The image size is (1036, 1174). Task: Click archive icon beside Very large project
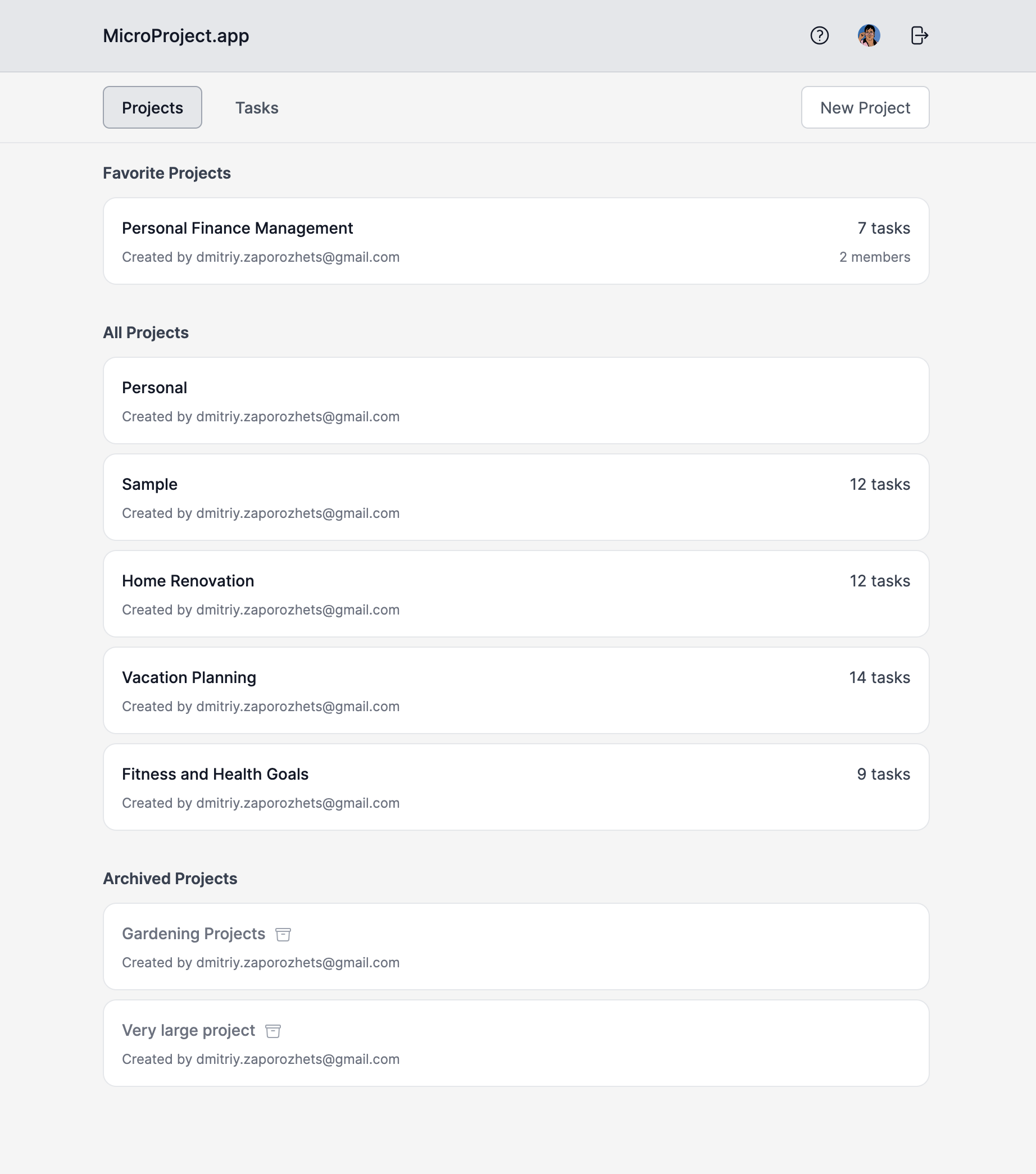[273, 1031]
